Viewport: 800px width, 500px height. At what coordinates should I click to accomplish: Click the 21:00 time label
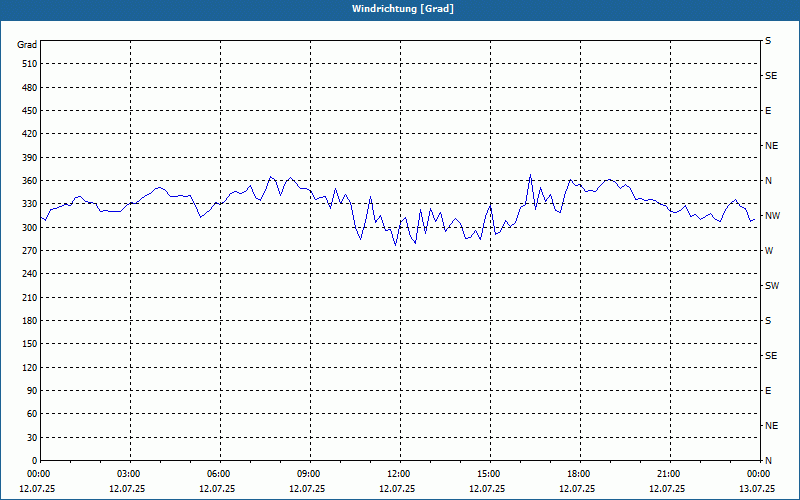click(x=670, y=474)
